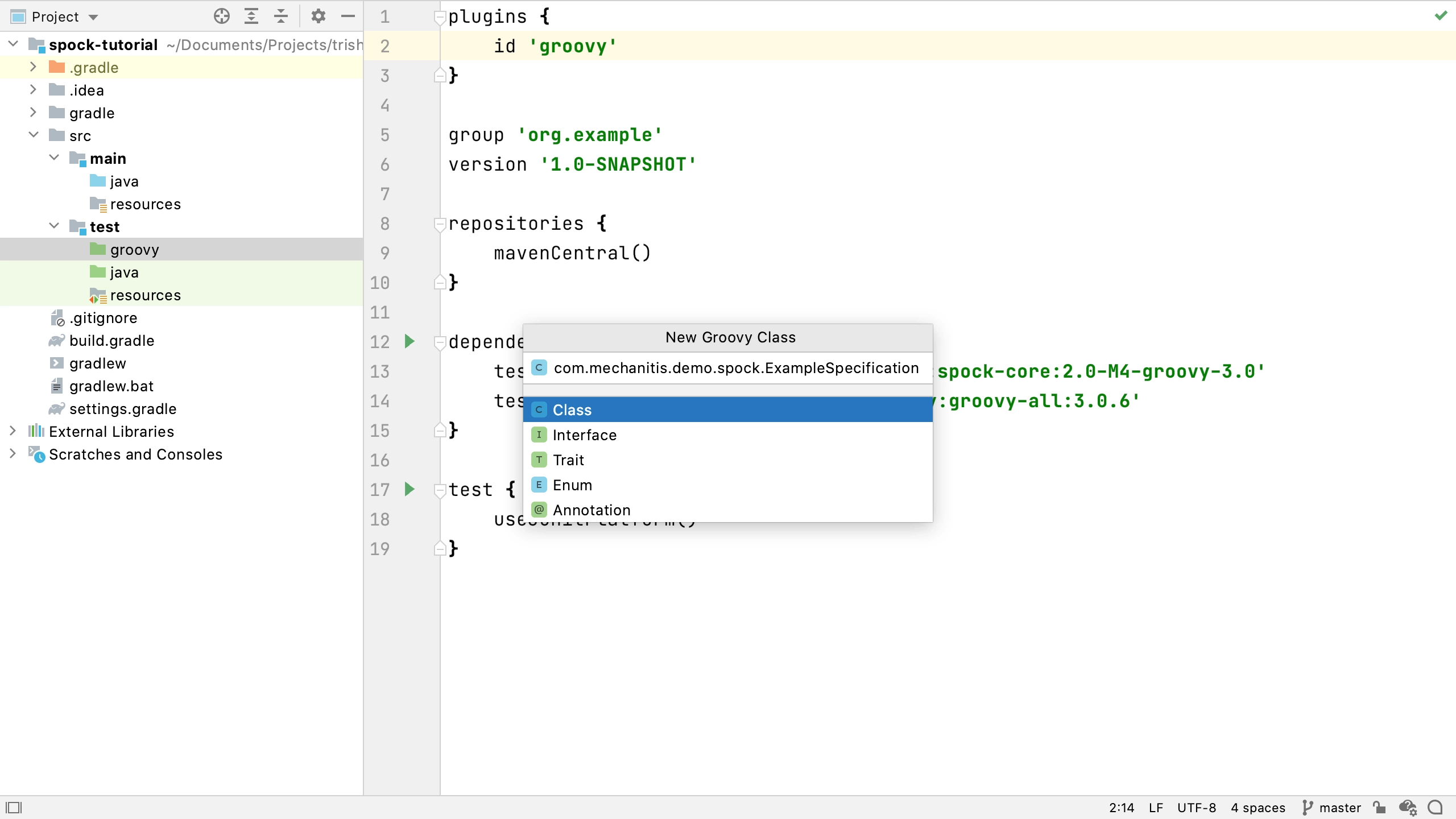Open the git branch master widget

pyautogui.click(x=1331, y=808)
